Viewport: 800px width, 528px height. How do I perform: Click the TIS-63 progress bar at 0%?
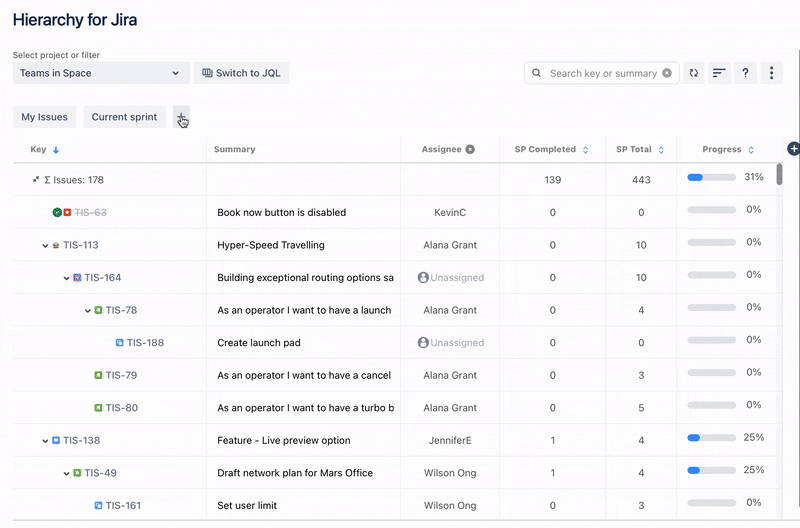click(711, 210)
